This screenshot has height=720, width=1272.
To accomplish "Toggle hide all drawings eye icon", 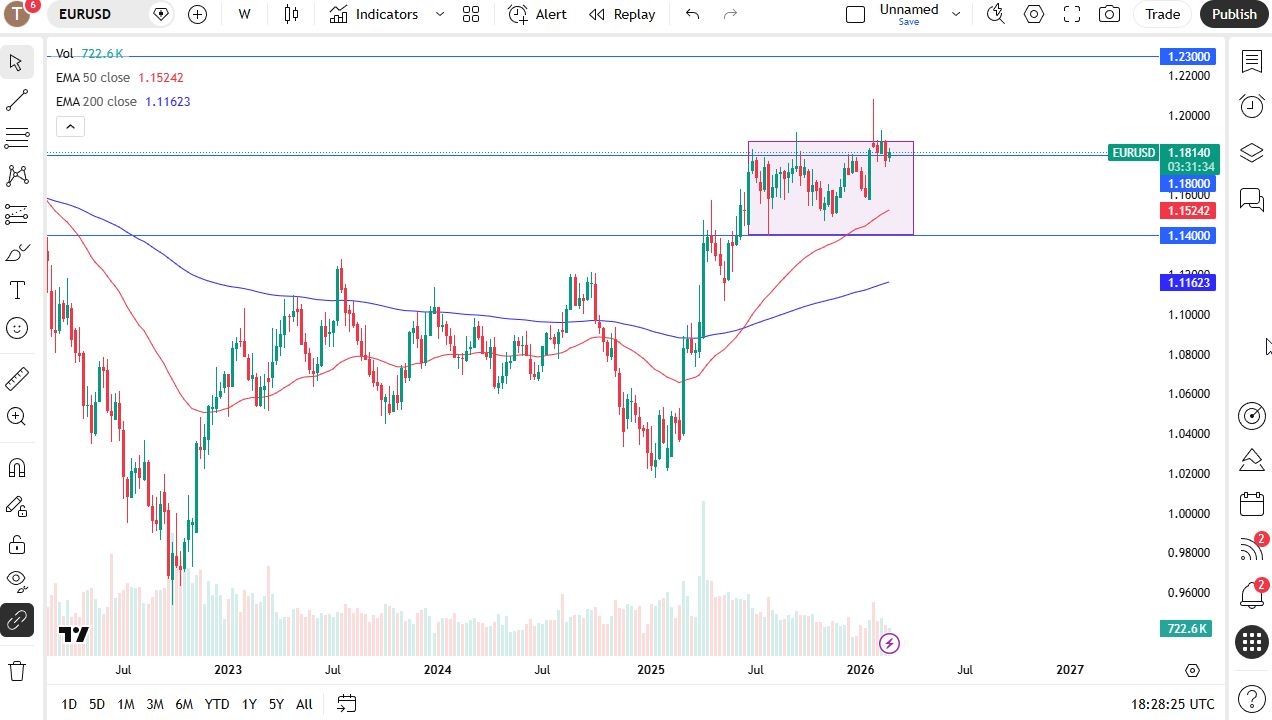I will [x=17, y=580].
